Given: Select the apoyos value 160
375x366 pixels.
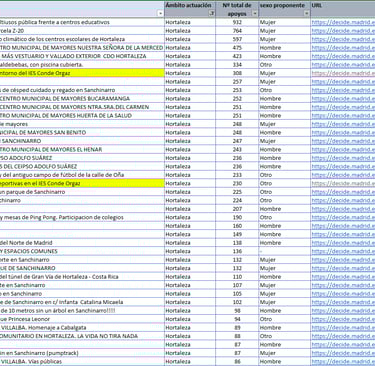Looking at the screenshot, I should (x=237, y=226).
